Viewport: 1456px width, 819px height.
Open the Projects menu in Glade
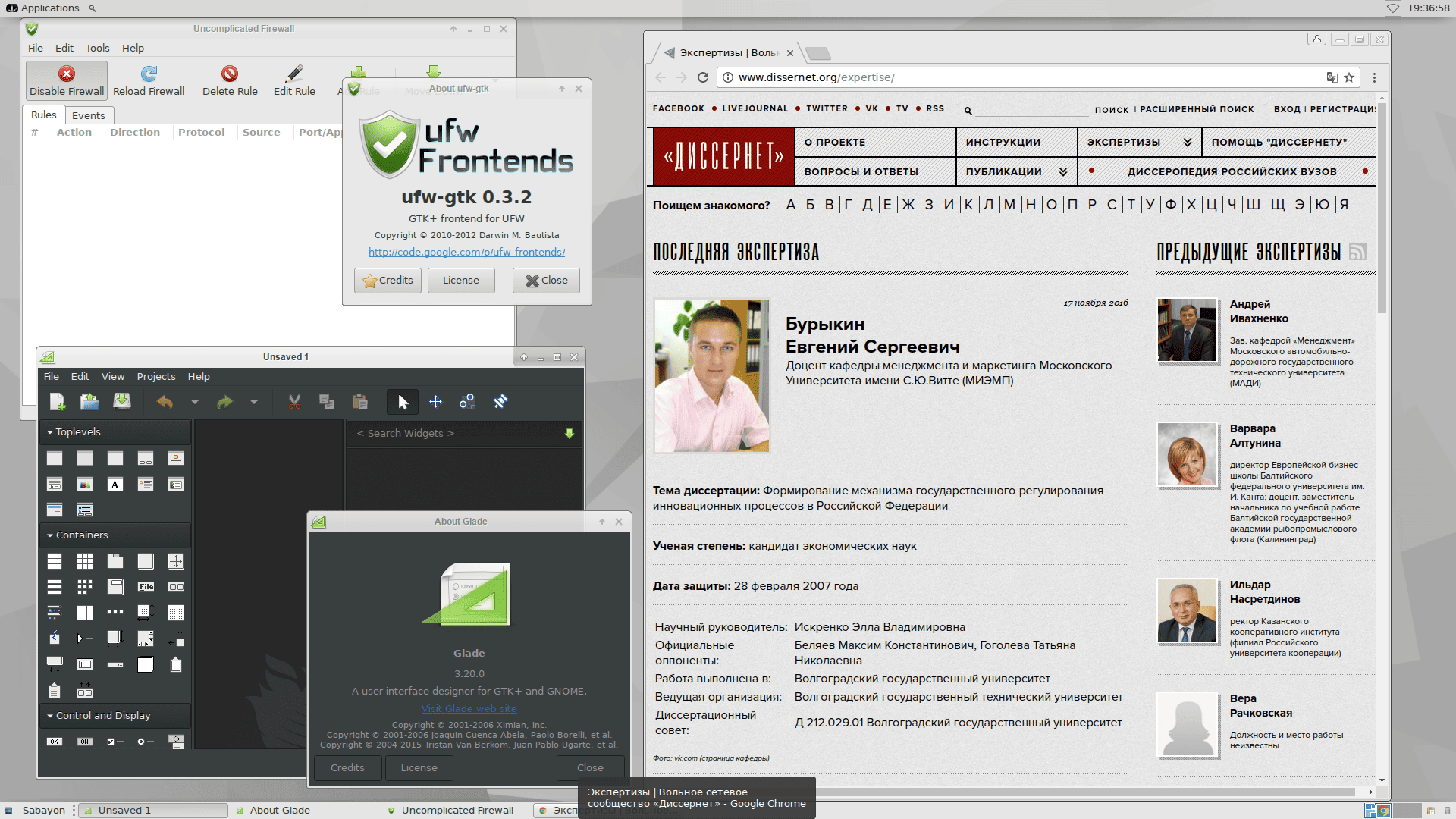pyautogui.click(x=156, y=376)
